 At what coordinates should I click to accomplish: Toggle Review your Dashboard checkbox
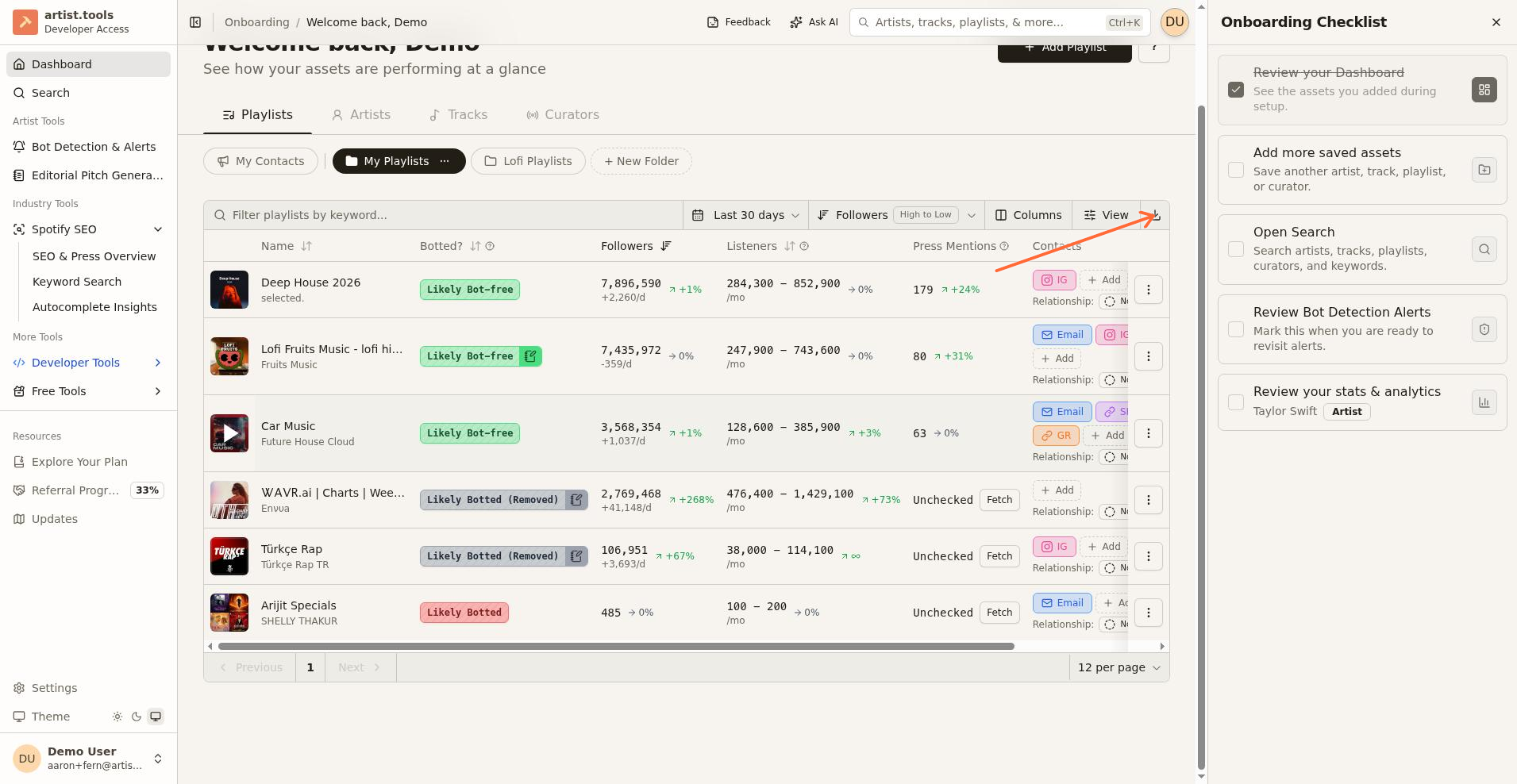click(1236, 90)
